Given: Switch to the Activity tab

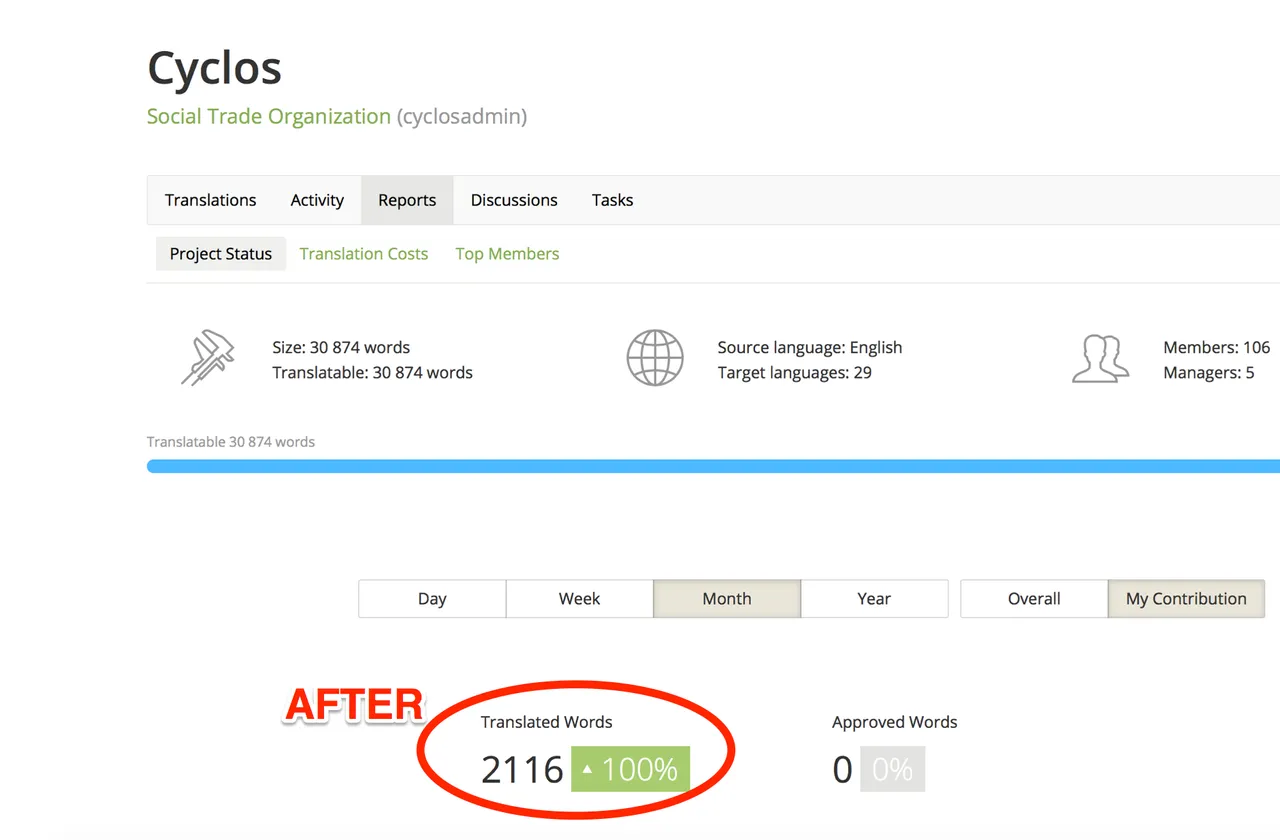Looking at the screenshot, I should [317, 200].
